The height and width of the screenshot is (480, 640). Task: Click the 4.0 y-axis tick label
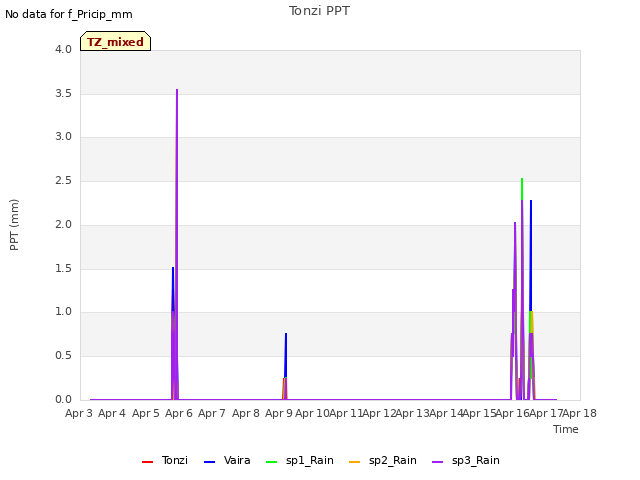63,49
